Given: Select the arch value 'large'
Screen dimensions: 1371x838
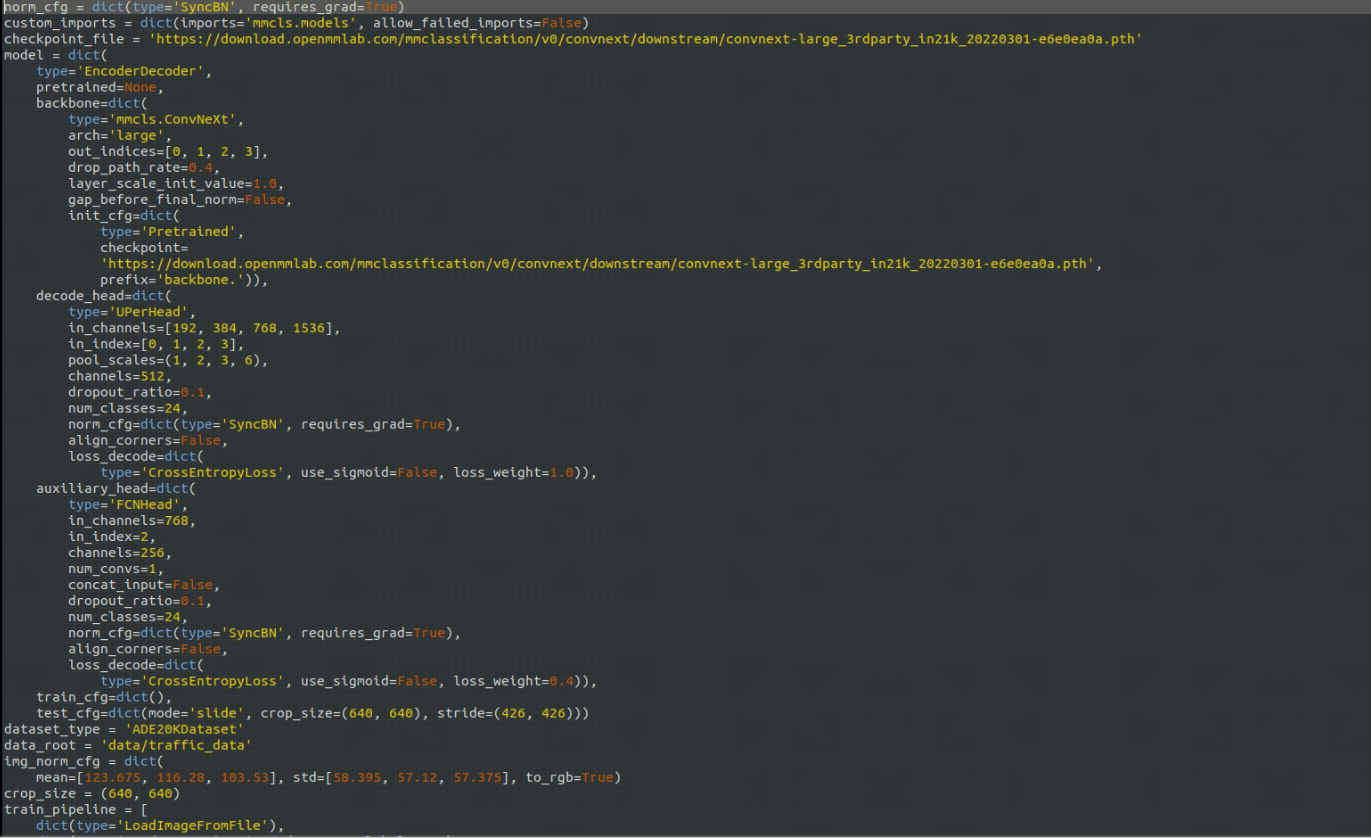Looking at the screenshot, I should tap(138, 135).
